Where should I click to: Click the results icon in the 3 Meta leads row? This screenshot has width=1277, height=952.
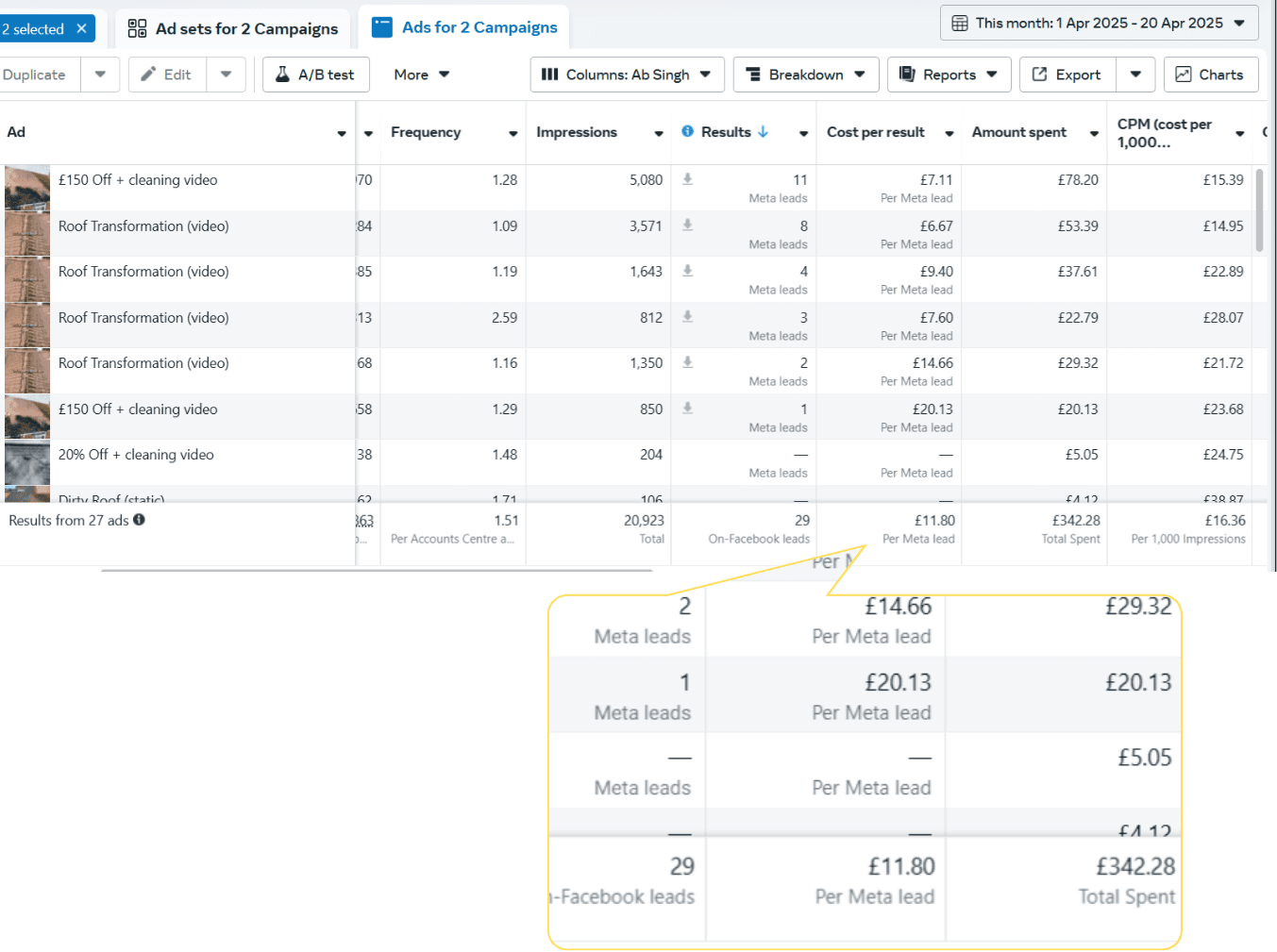point(687,317)
